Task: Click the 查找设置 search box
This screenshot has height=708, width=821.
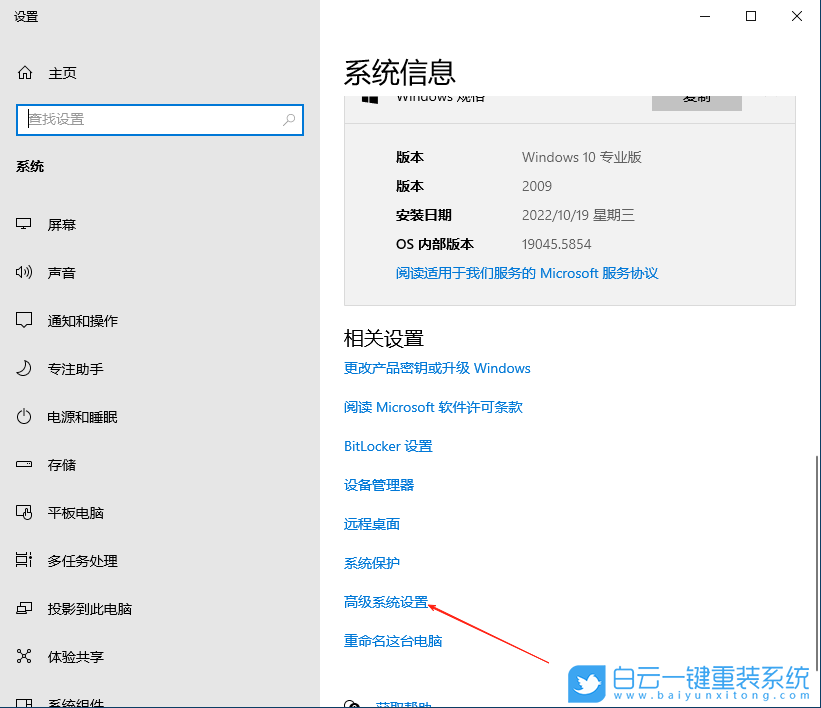Action: (x=160, y=119)
